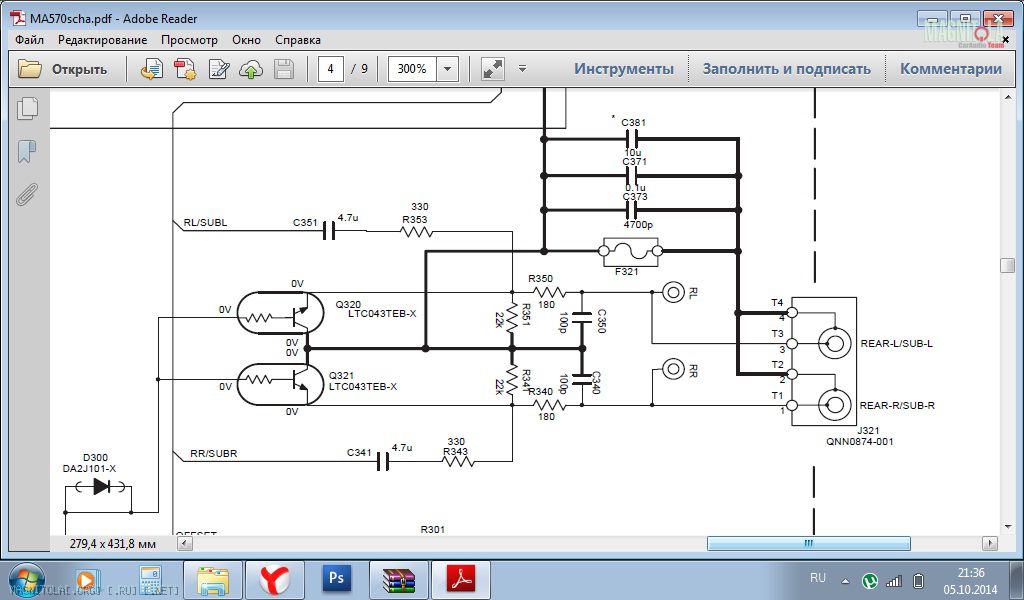
Task: Click the F321 fuse label
Action: (626, 271)
